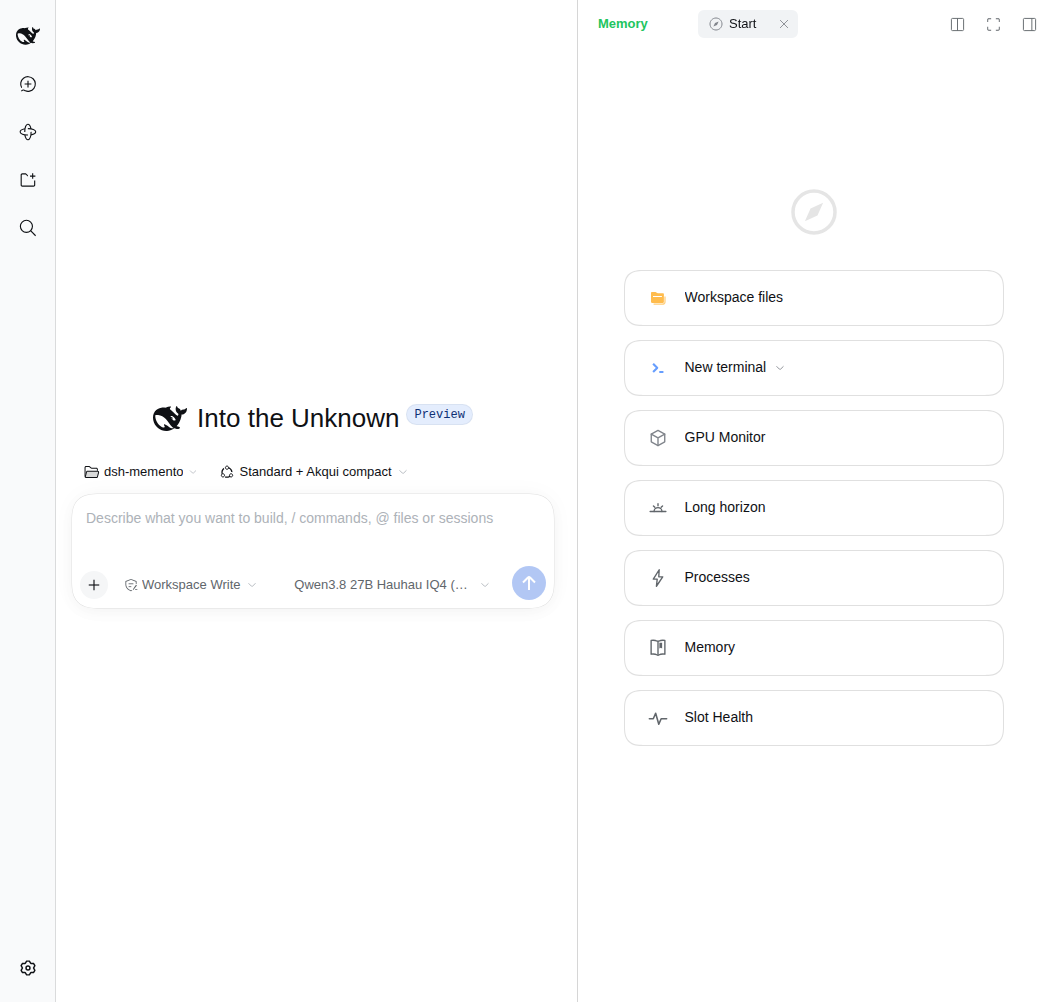The image size is (1049, 1002).
Task: Open search via magnifier icon
Action: [x=27, y=228]
